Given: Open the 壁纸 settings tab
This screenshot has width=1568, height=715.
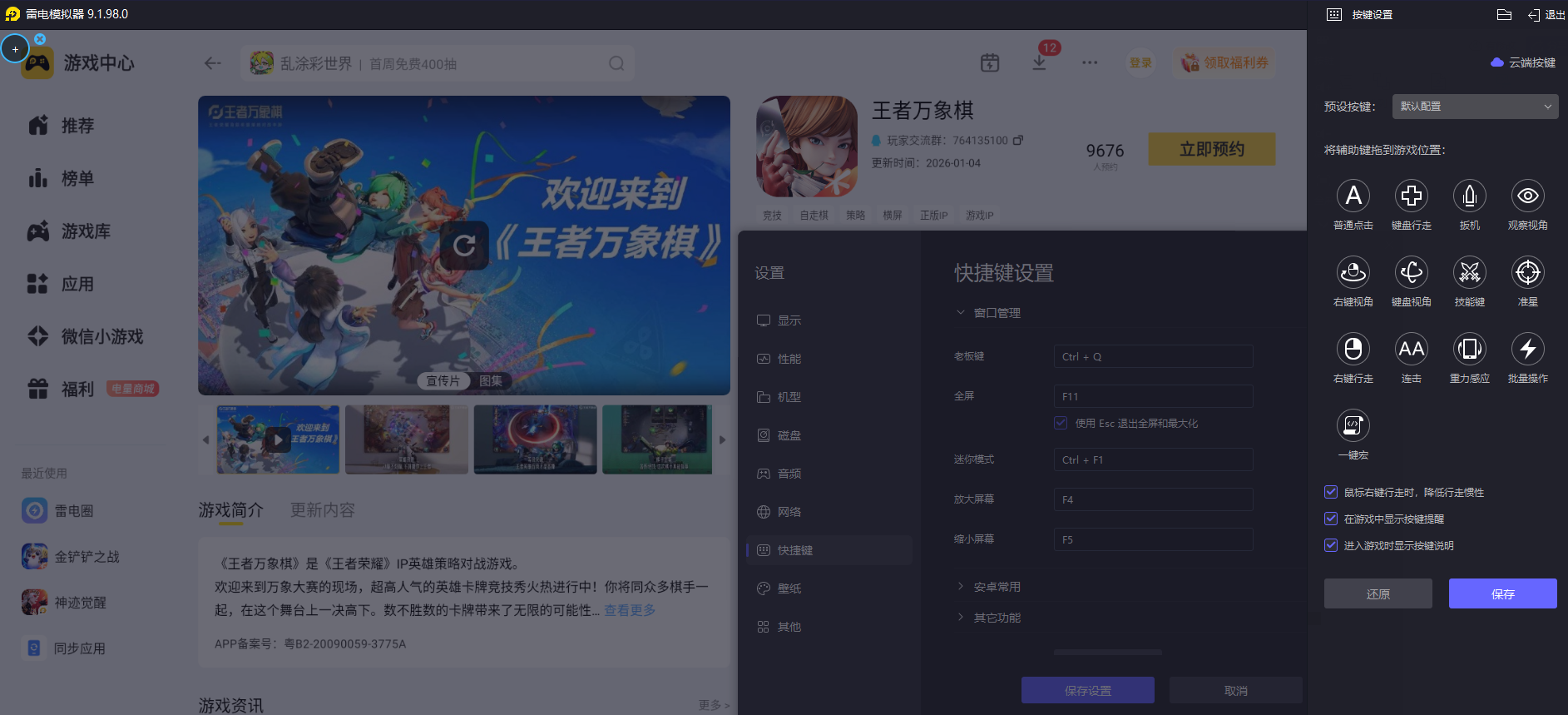Looking at the screenshot, I should pos(829,588).
